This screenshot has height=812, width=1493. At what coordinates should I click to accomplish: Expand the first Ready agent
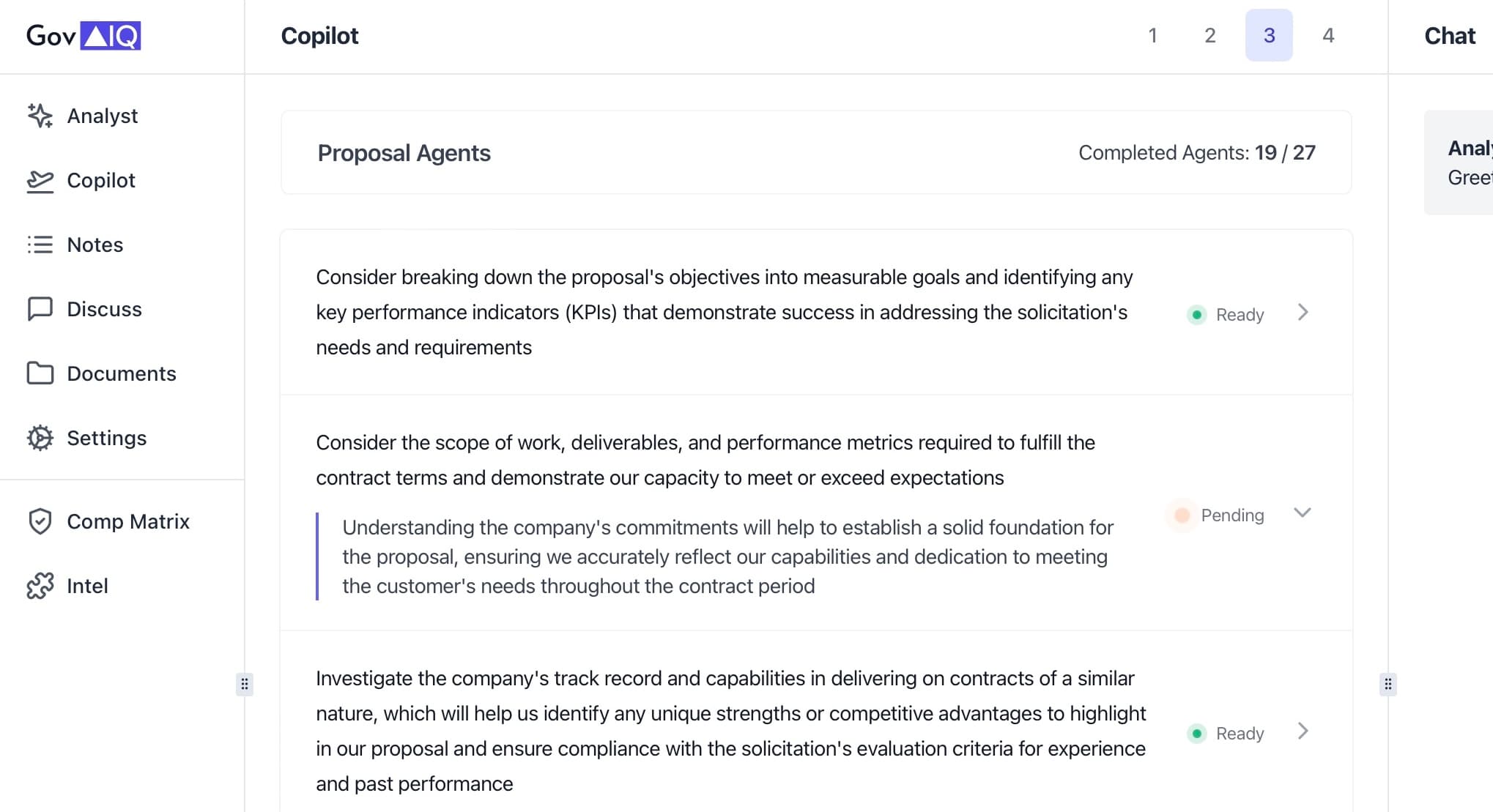[1304, 312]
